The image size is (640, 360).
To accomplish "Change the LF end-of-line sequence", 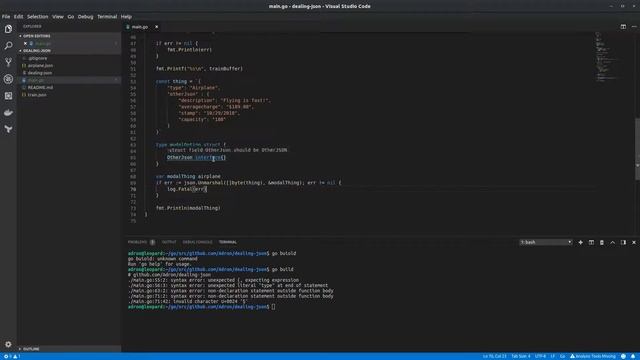I will point(553,356).
